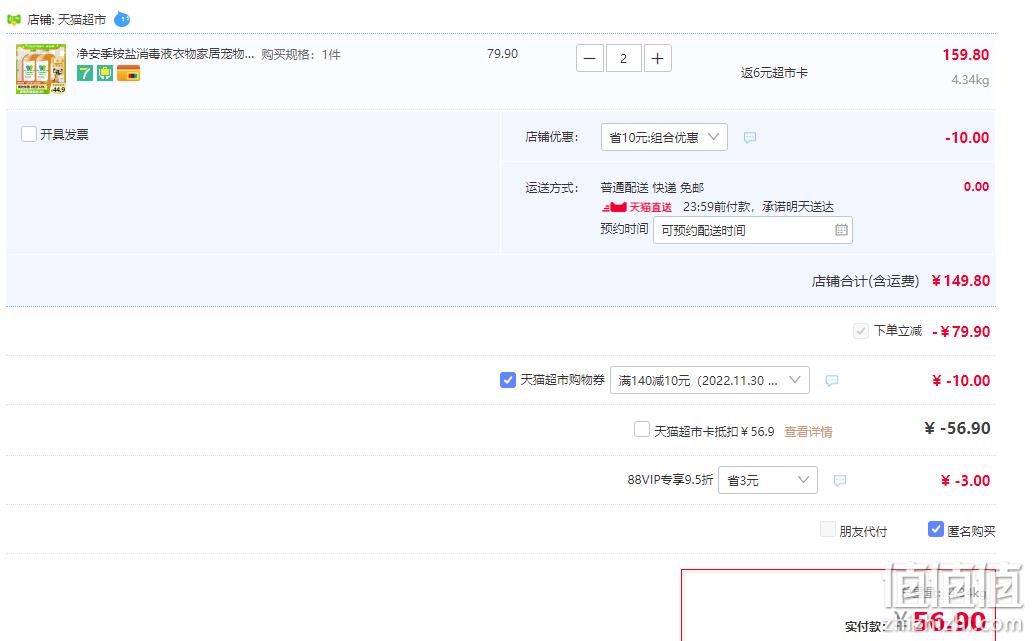1032x641 pixels.
Task: Decrease quantity with the minus button
Action: 590,59
